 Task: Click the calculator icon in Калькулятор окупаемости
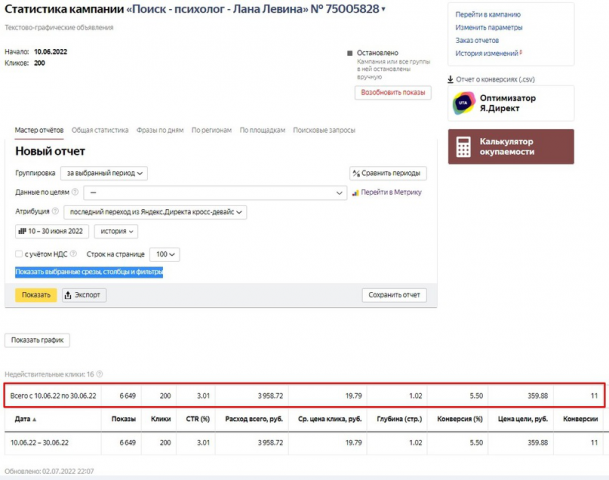pos(463,146)
